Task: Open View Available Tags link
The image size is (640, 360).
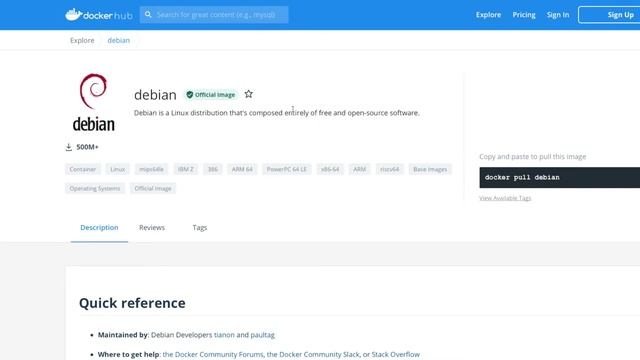Action: [x=505, y=198]
